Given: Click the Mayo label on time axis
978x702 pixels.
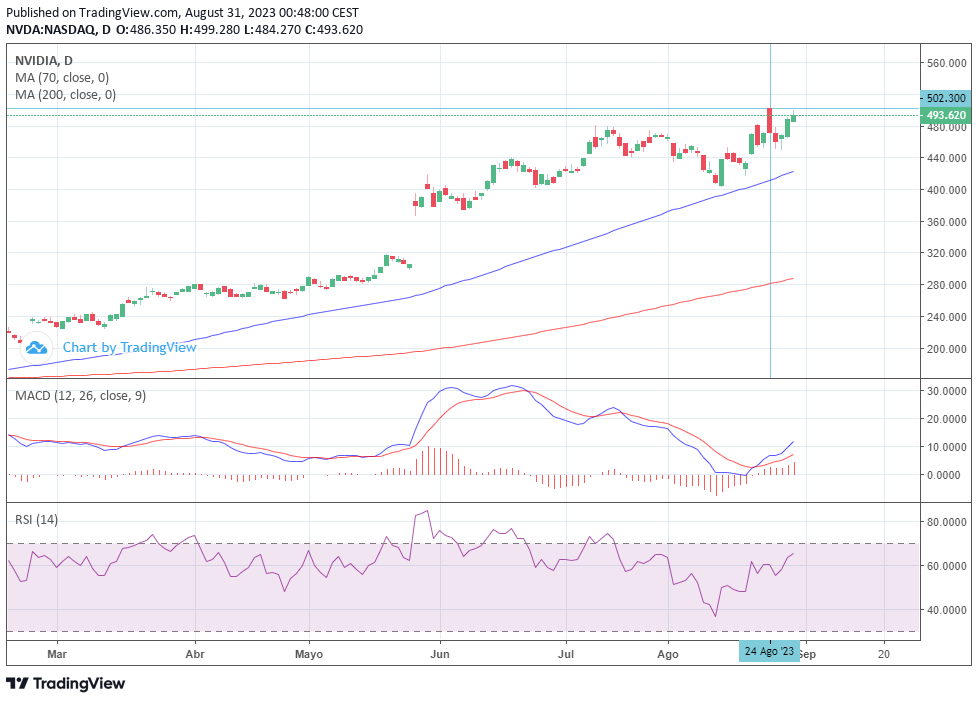Looking at the screenshot, I should coord(309,654).
